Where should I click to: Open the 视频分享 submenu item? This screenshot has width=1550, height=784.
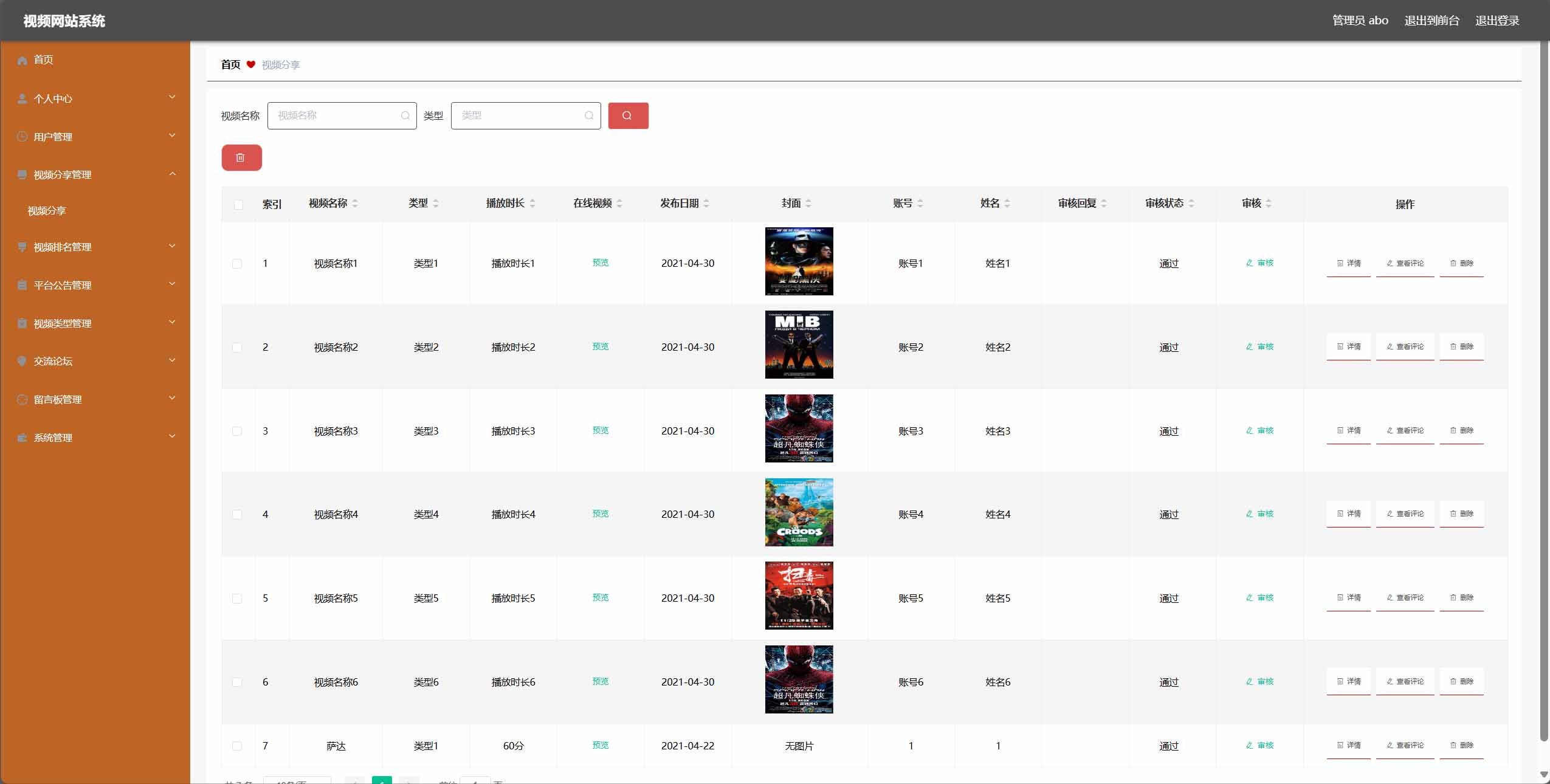(47, 211)
